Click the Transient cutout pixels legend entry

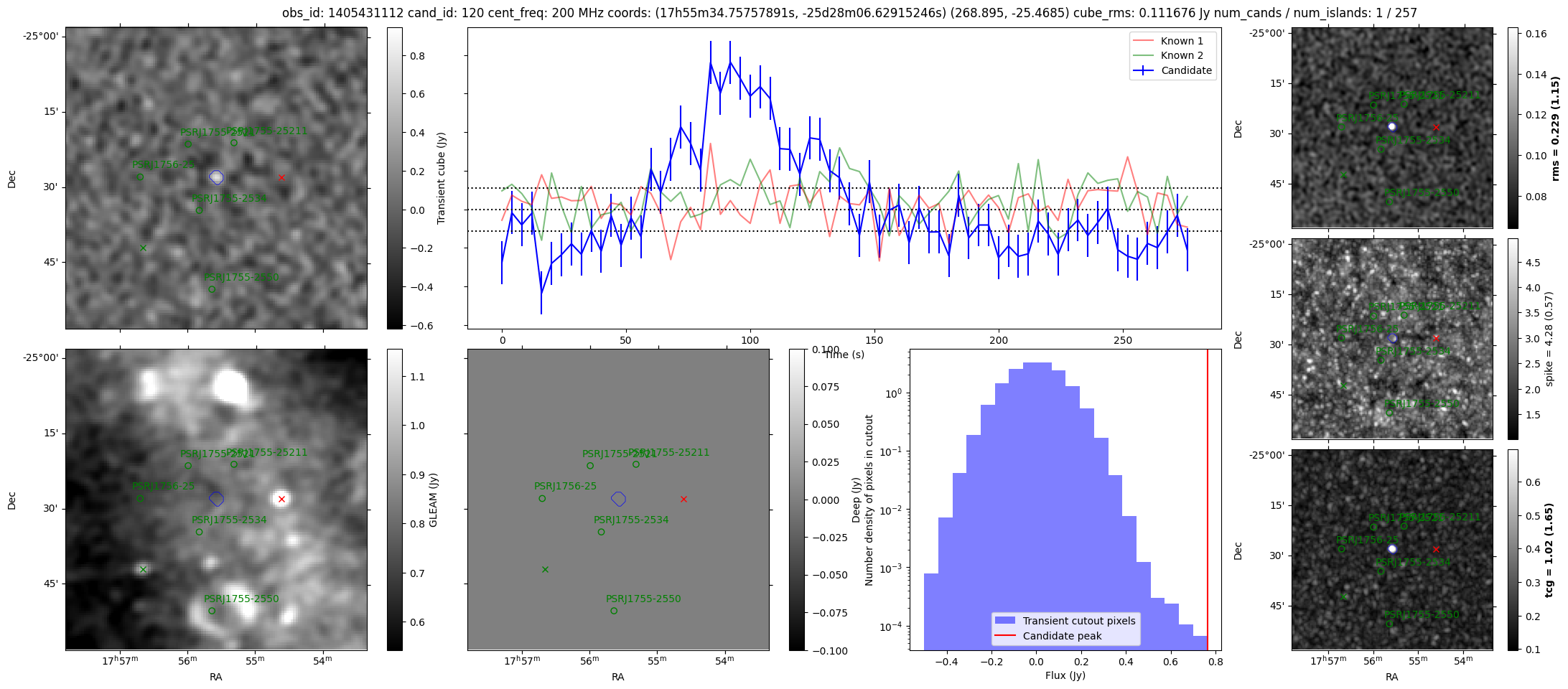pyautogui.click(x=1065, y=621)
